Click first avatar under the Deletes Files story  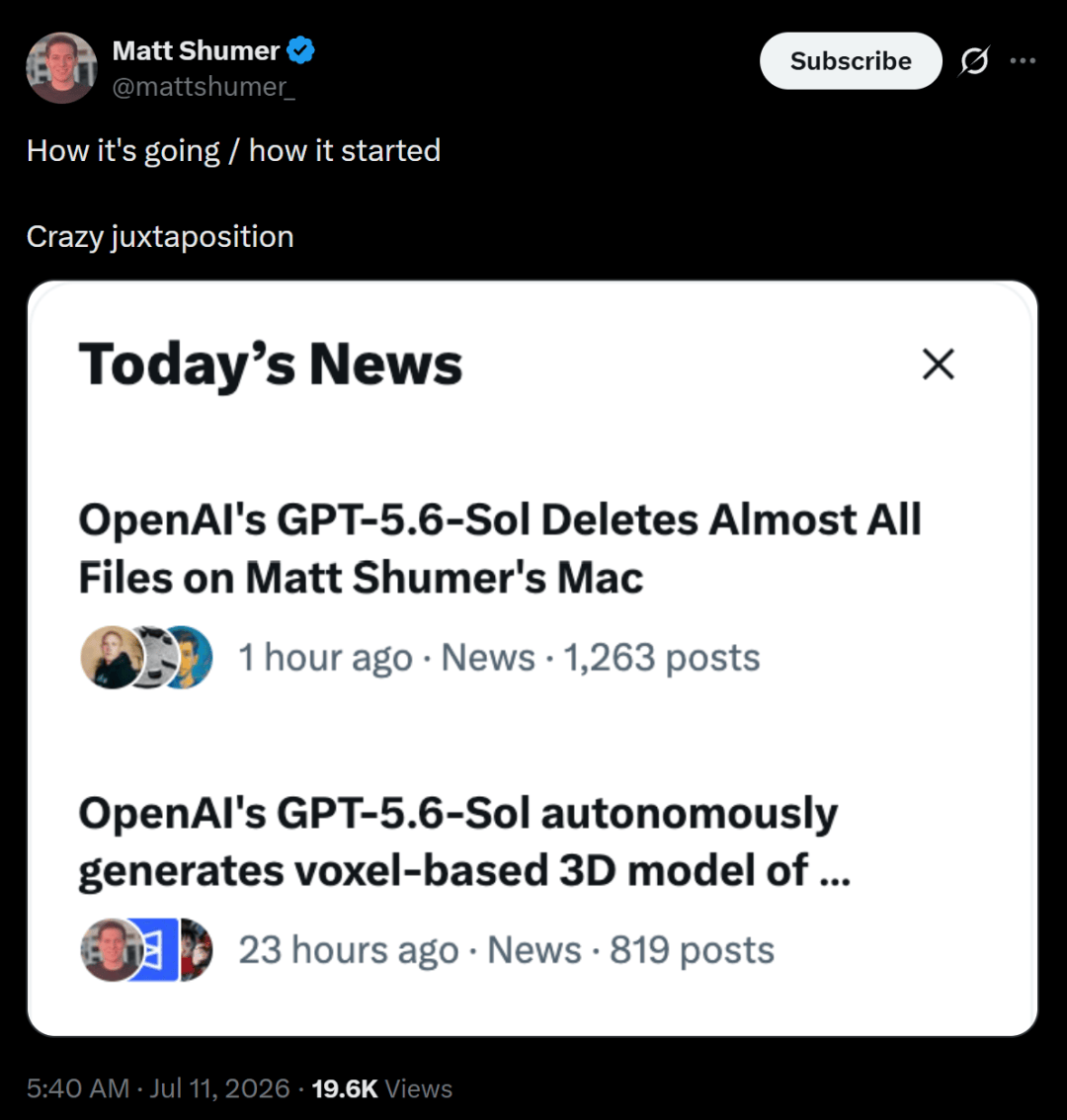click(112, 657)
